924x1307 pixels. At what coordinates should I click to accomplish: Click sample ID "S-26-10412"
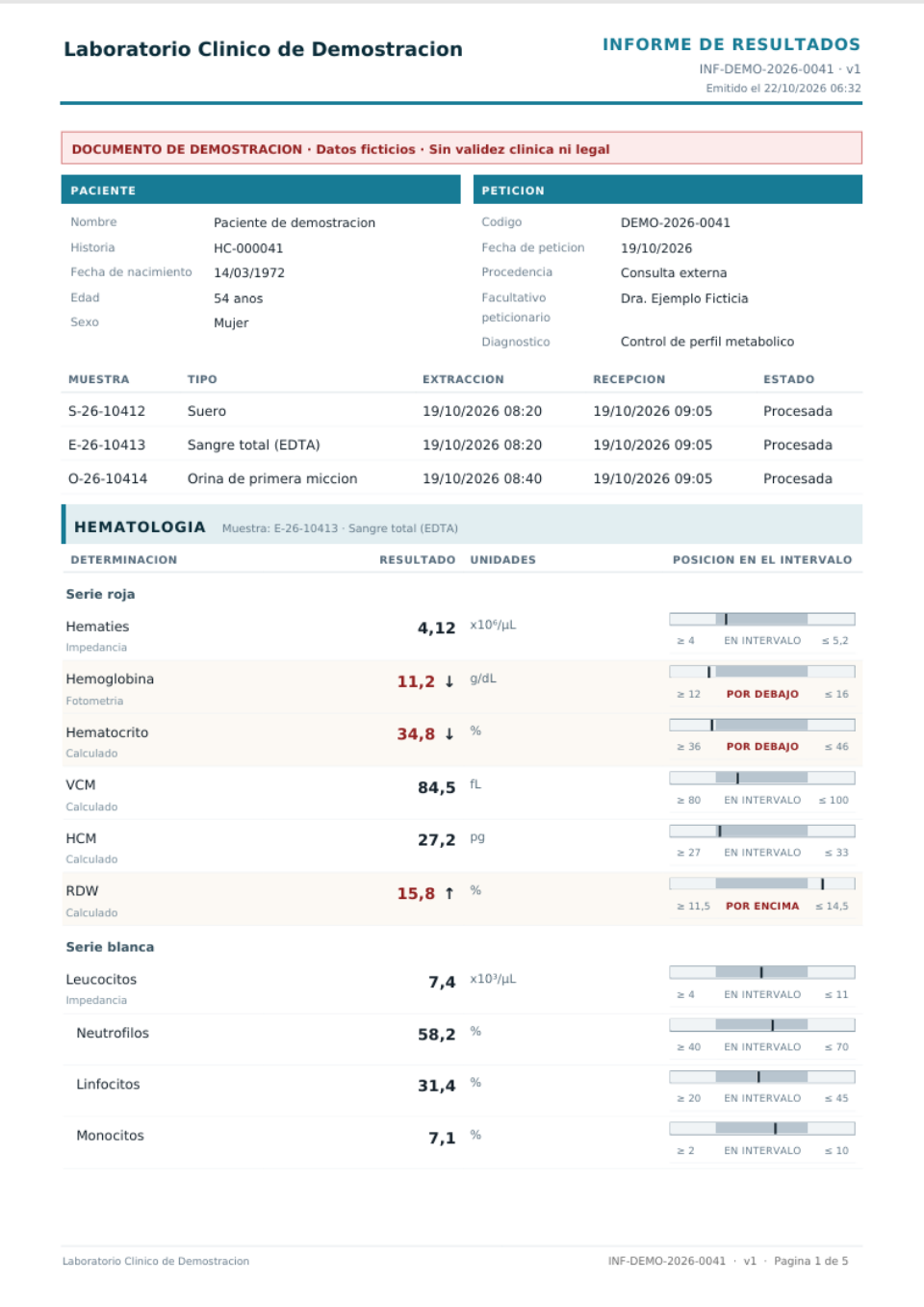coord(107,411)
